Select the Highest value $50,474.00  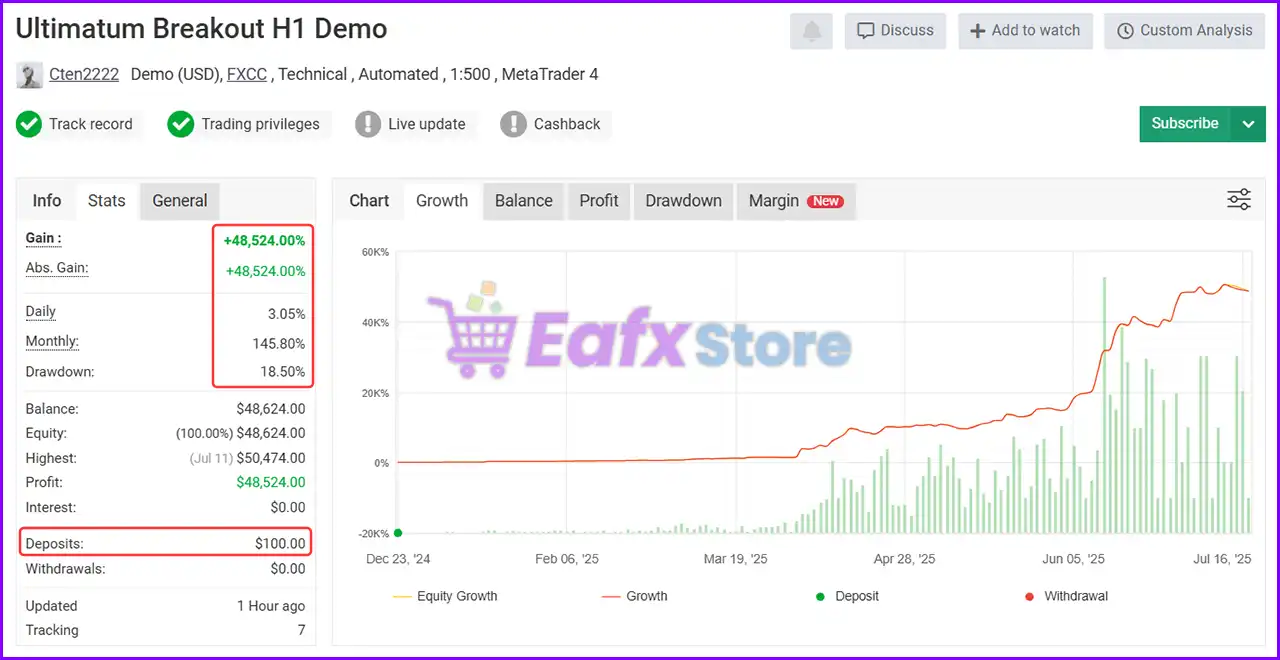click(271, 458)
